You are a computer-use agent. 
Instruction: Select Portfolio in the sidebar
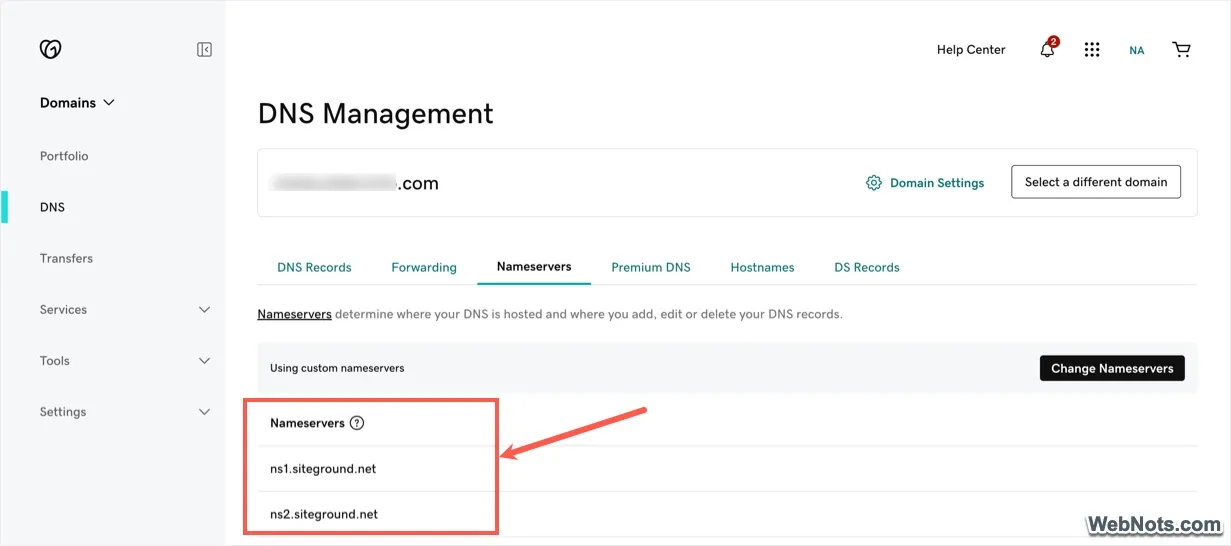click(64, 156)
